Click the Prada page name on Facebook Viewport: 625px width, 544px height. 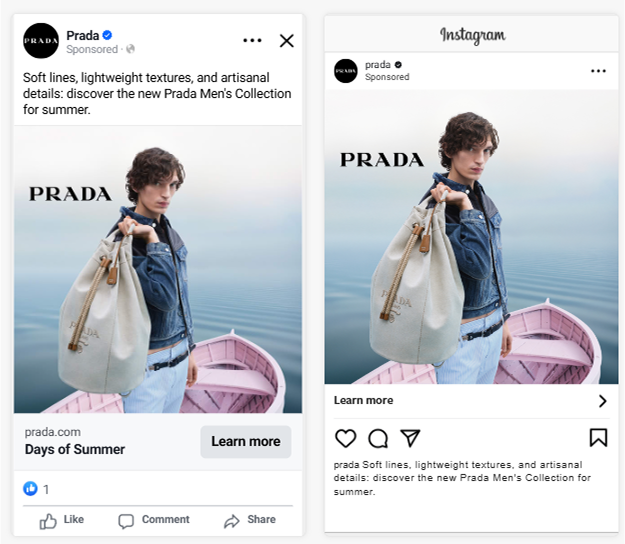pyautogui.click(x=82, y=35)
